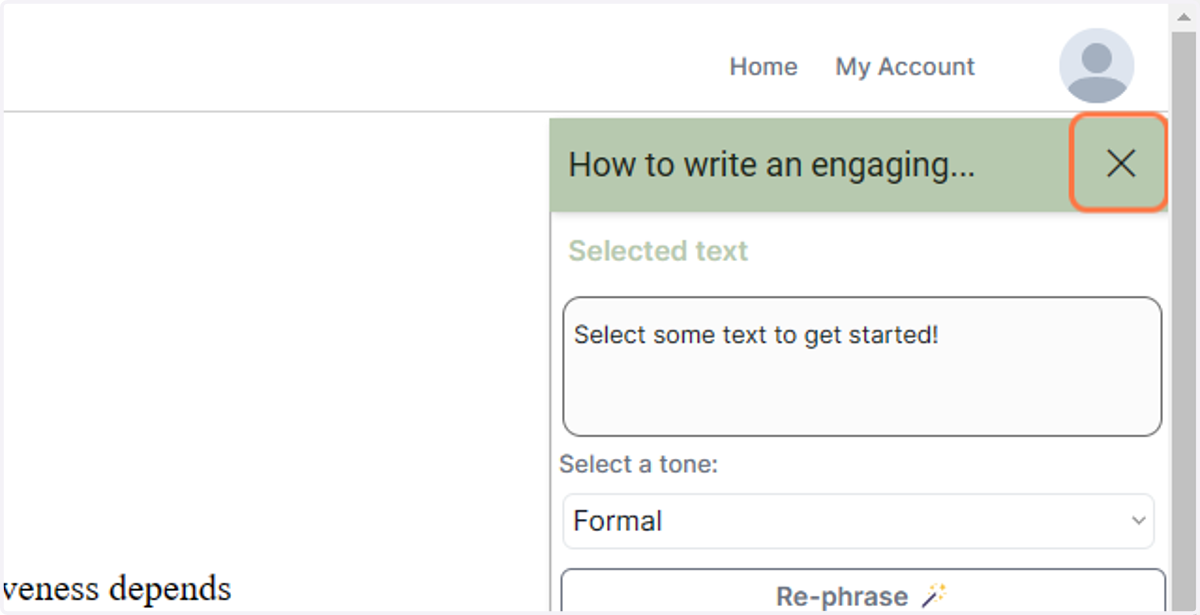Go to the Home page

coord(763,67)
